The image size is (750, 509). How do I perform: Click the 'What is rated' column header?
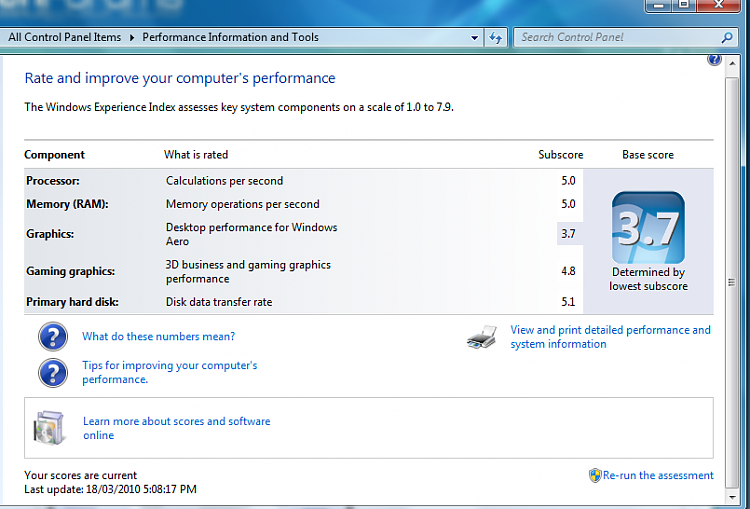coord(196,155)
